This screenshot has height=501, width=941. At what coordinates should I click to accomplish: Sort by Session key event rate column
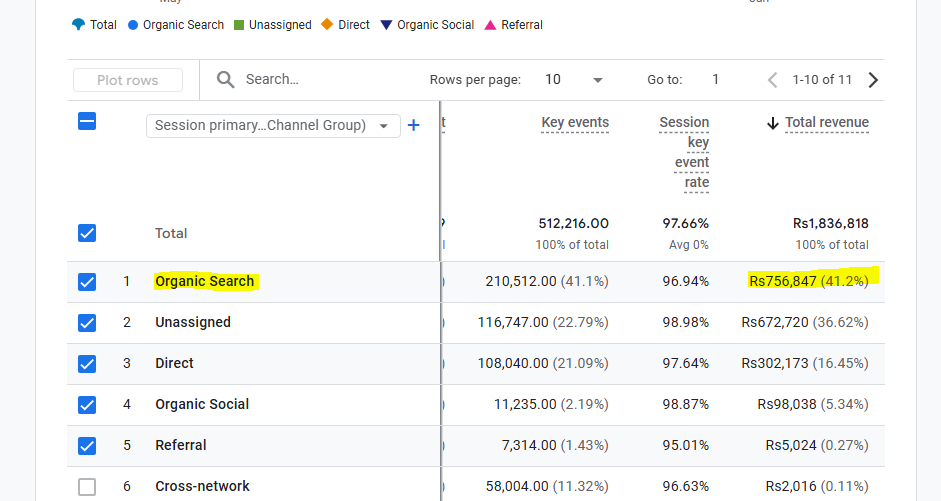click(x=684, y=152)
